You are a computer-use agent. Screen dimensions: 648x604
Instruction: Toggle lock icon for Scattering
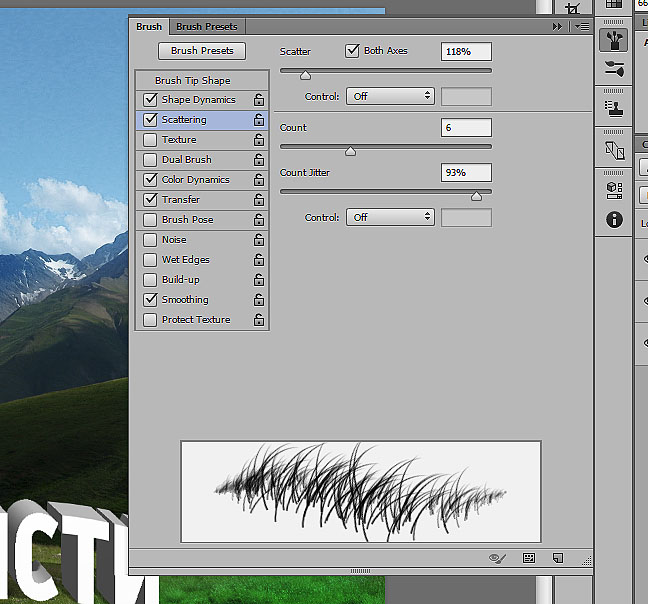259,119
